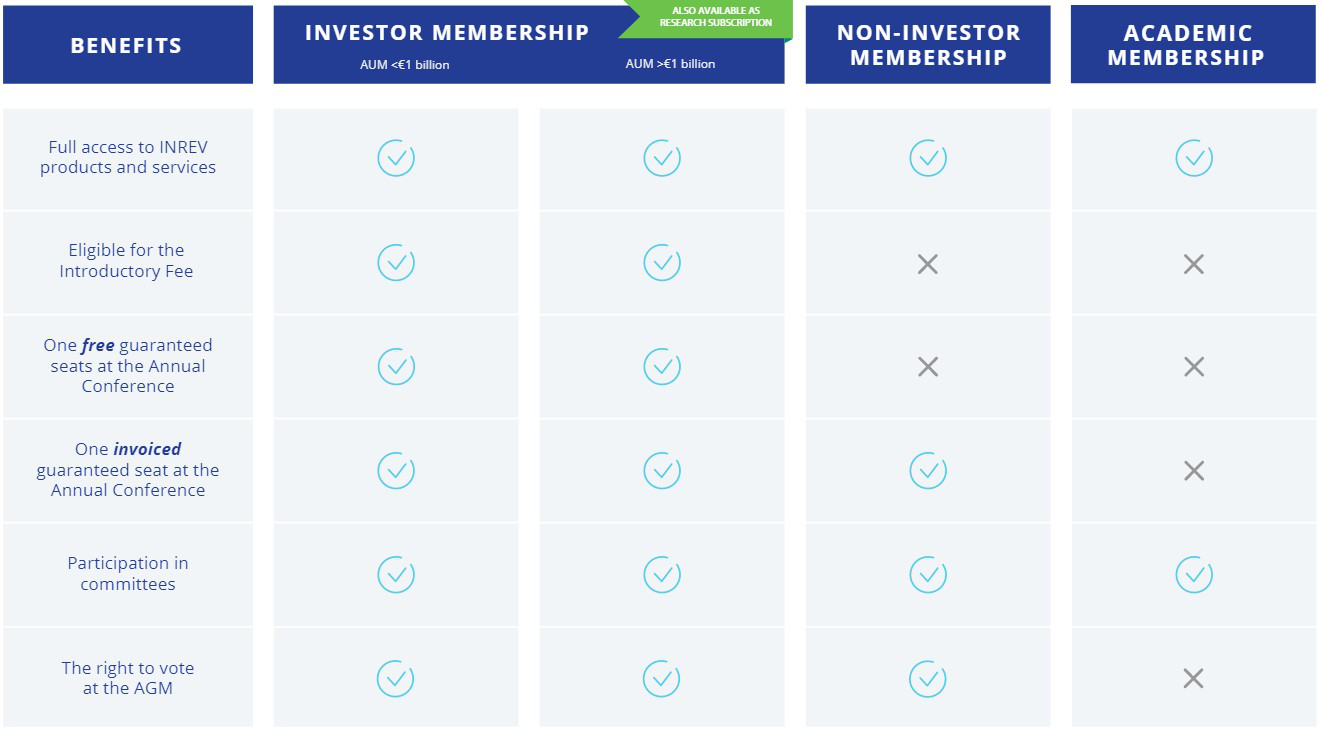Click checkmark for INREV access under Non-Investor Membership

pos(927,158)
